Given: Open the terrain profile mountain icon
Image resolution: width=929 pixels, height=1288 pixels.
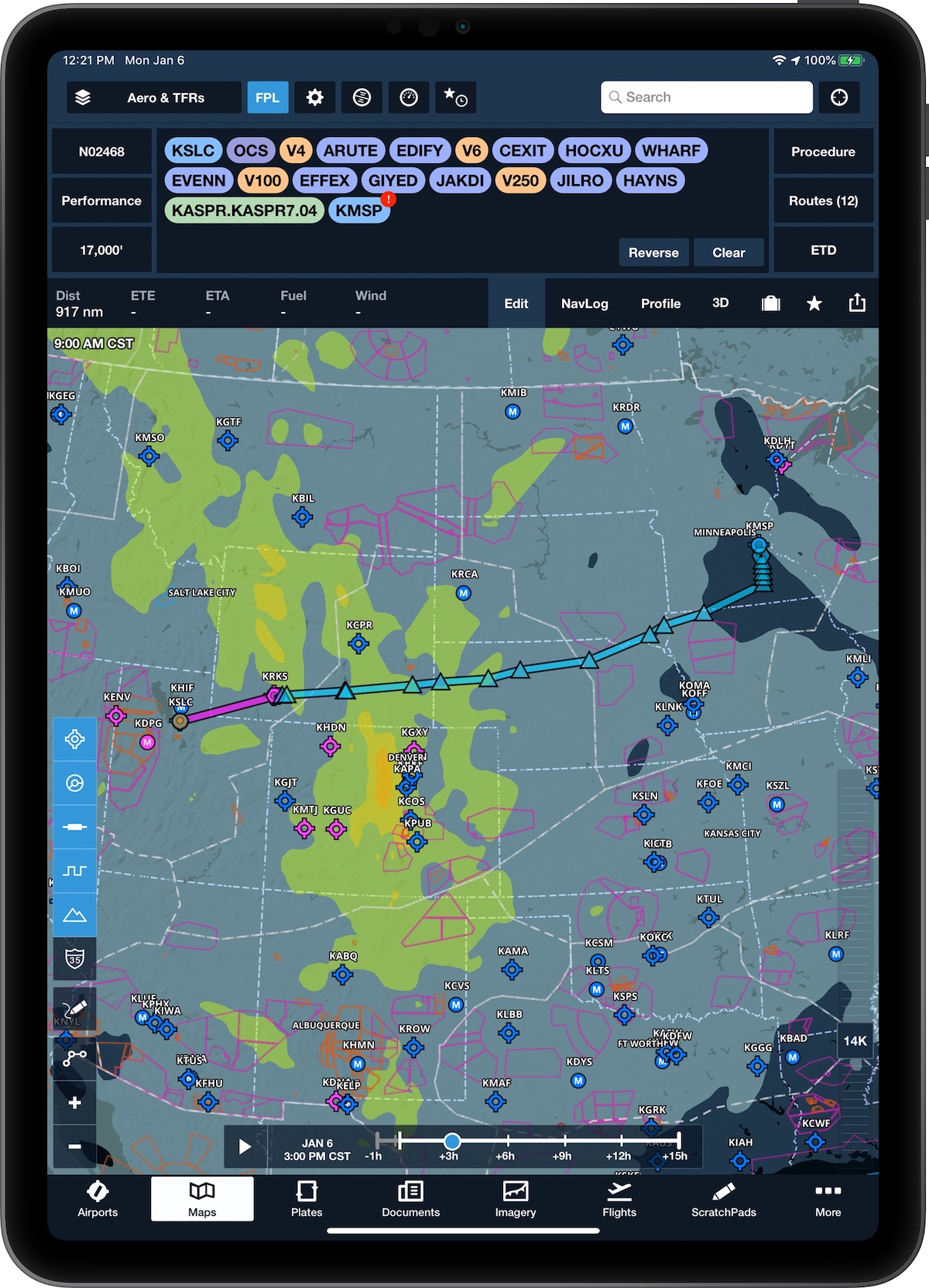Looking at the screenshot, I should 75,916.
